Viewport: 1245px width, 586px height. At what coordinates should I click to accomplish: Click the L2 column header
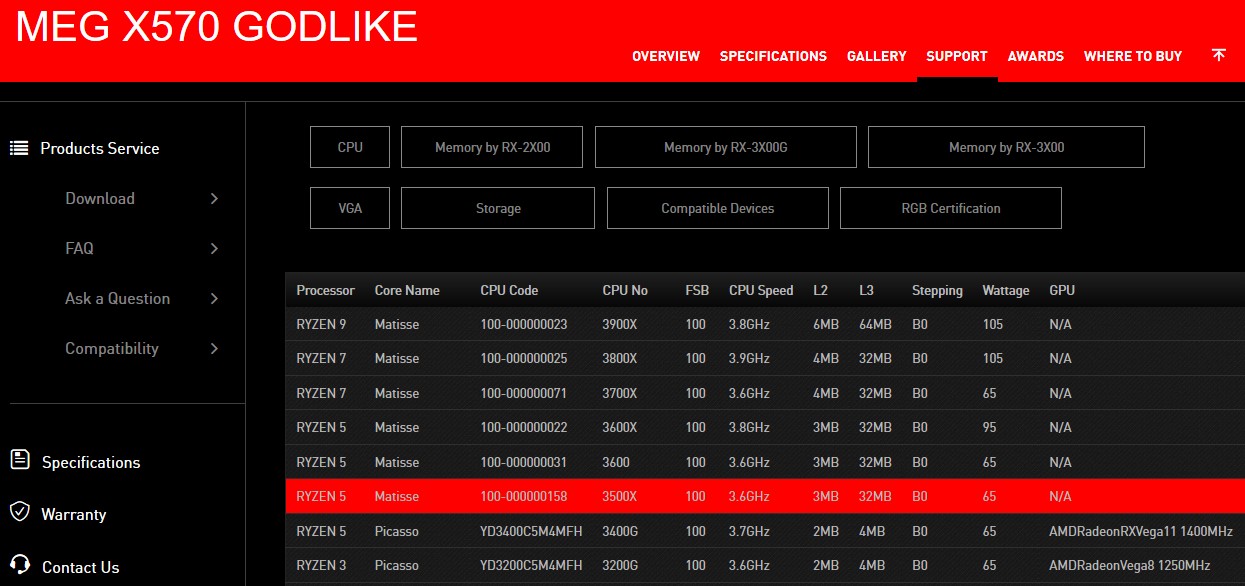tap(821, 290)
